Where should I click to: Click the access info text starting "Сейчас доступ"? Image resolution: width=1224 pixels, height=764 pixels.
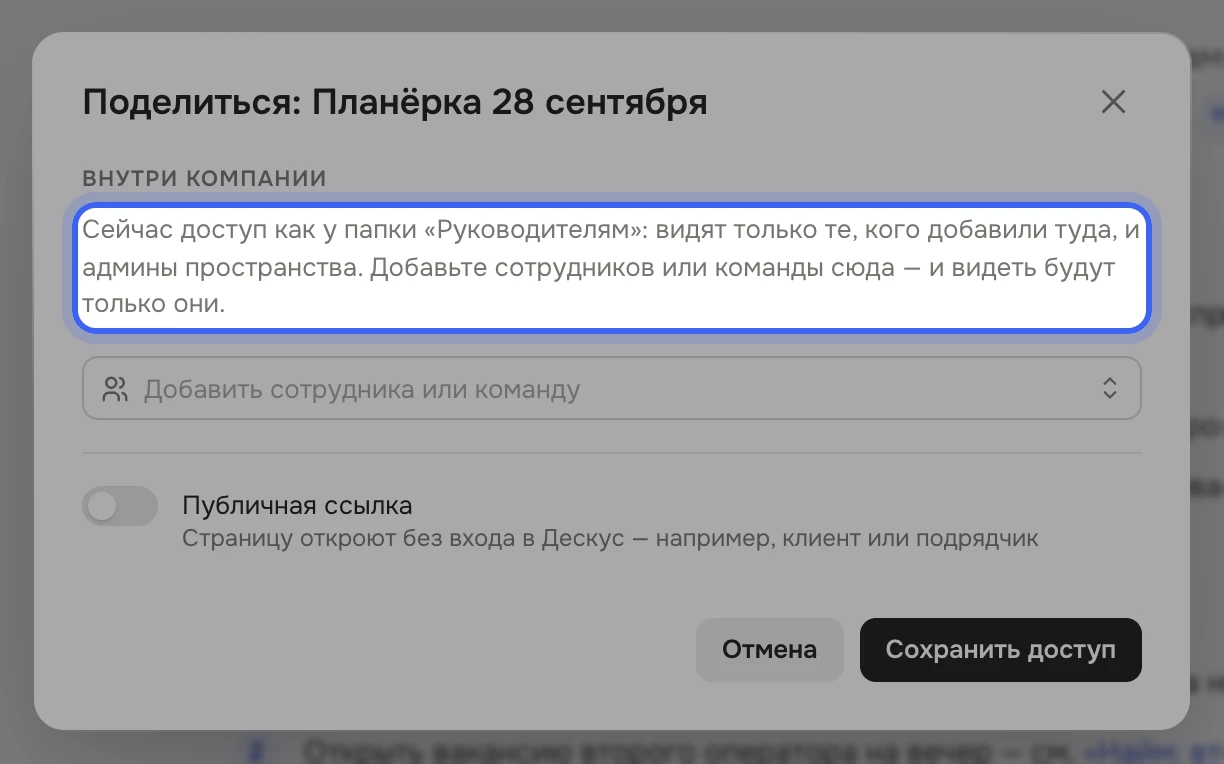pos(612,267)
